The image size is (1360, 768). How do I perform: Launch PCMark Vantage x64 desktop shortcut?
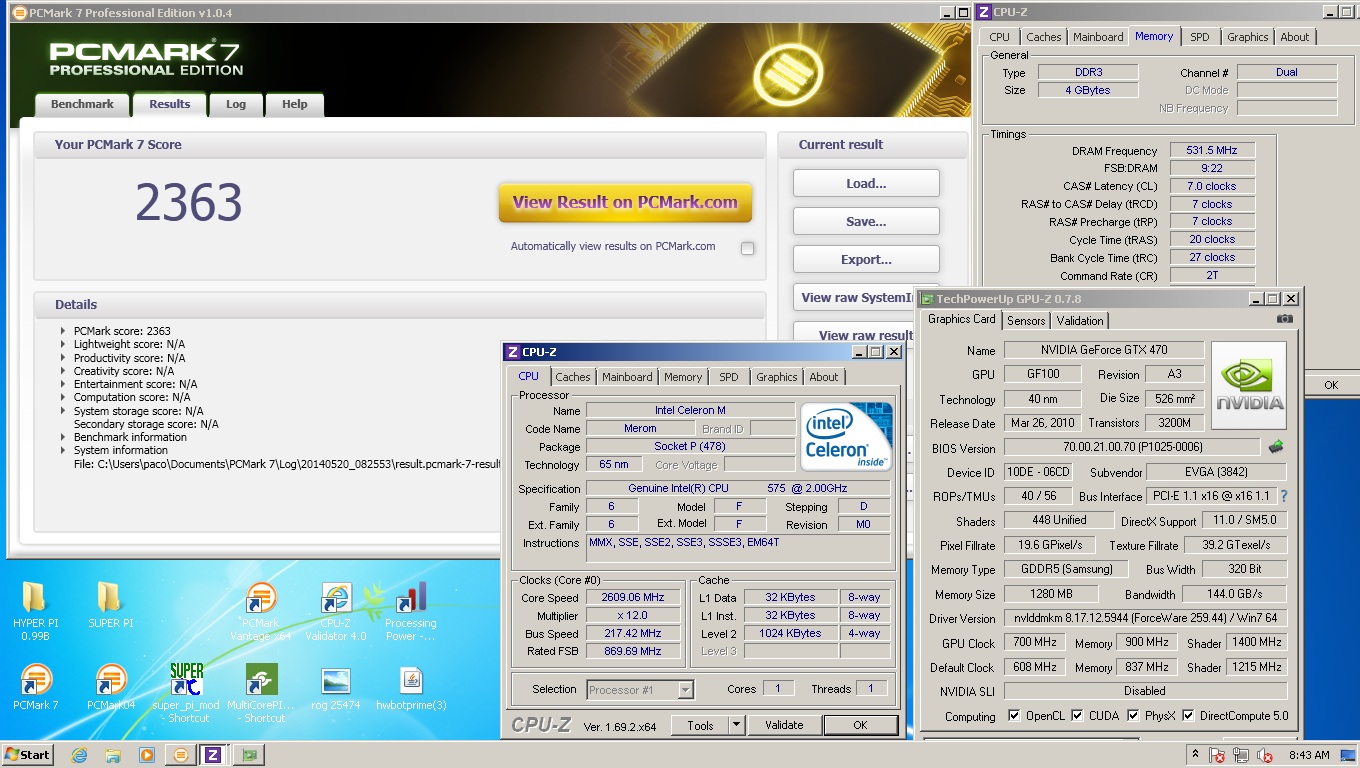pyautogui.click(x=261, y=610)
